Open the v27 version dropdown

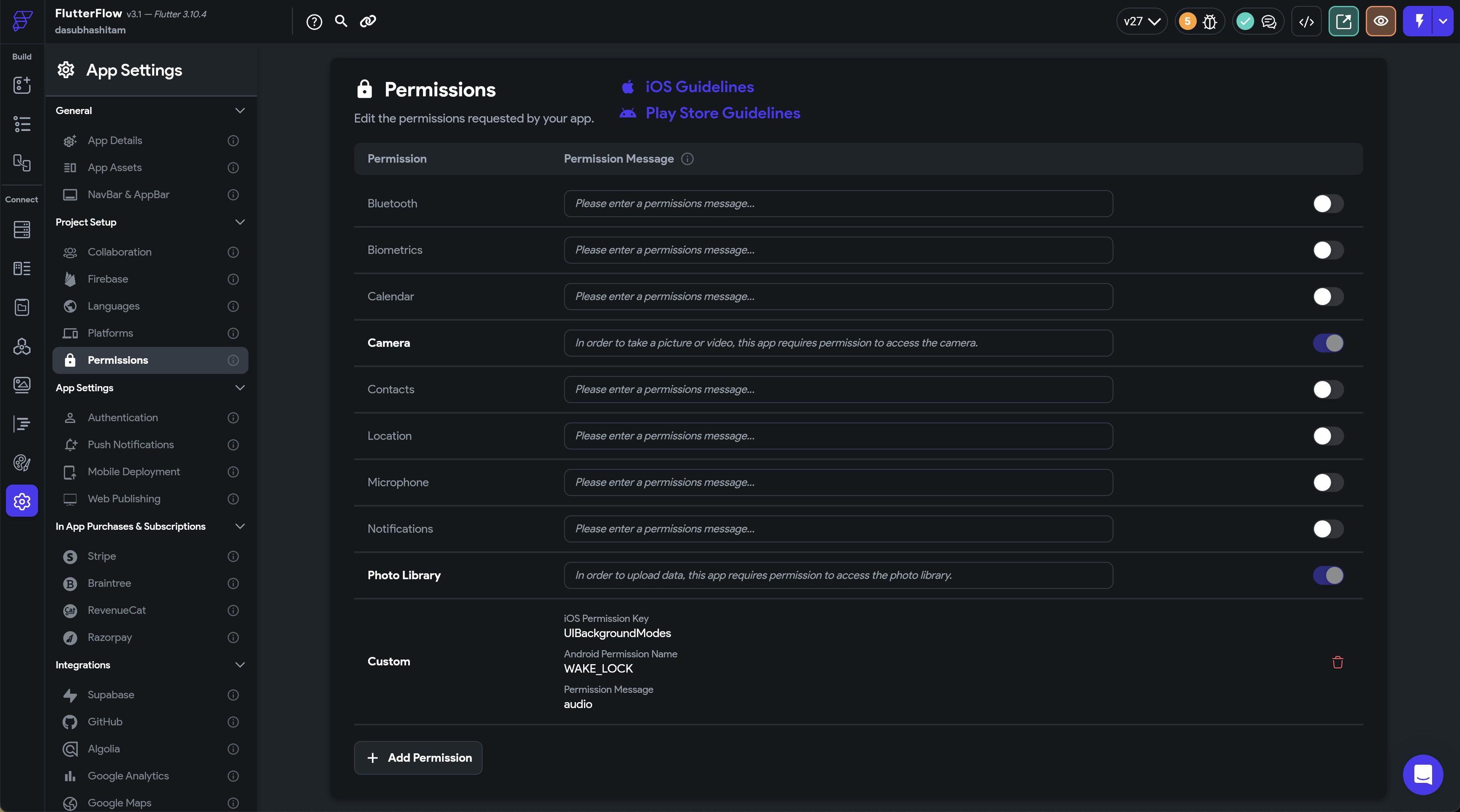(x=1141, y=22)
